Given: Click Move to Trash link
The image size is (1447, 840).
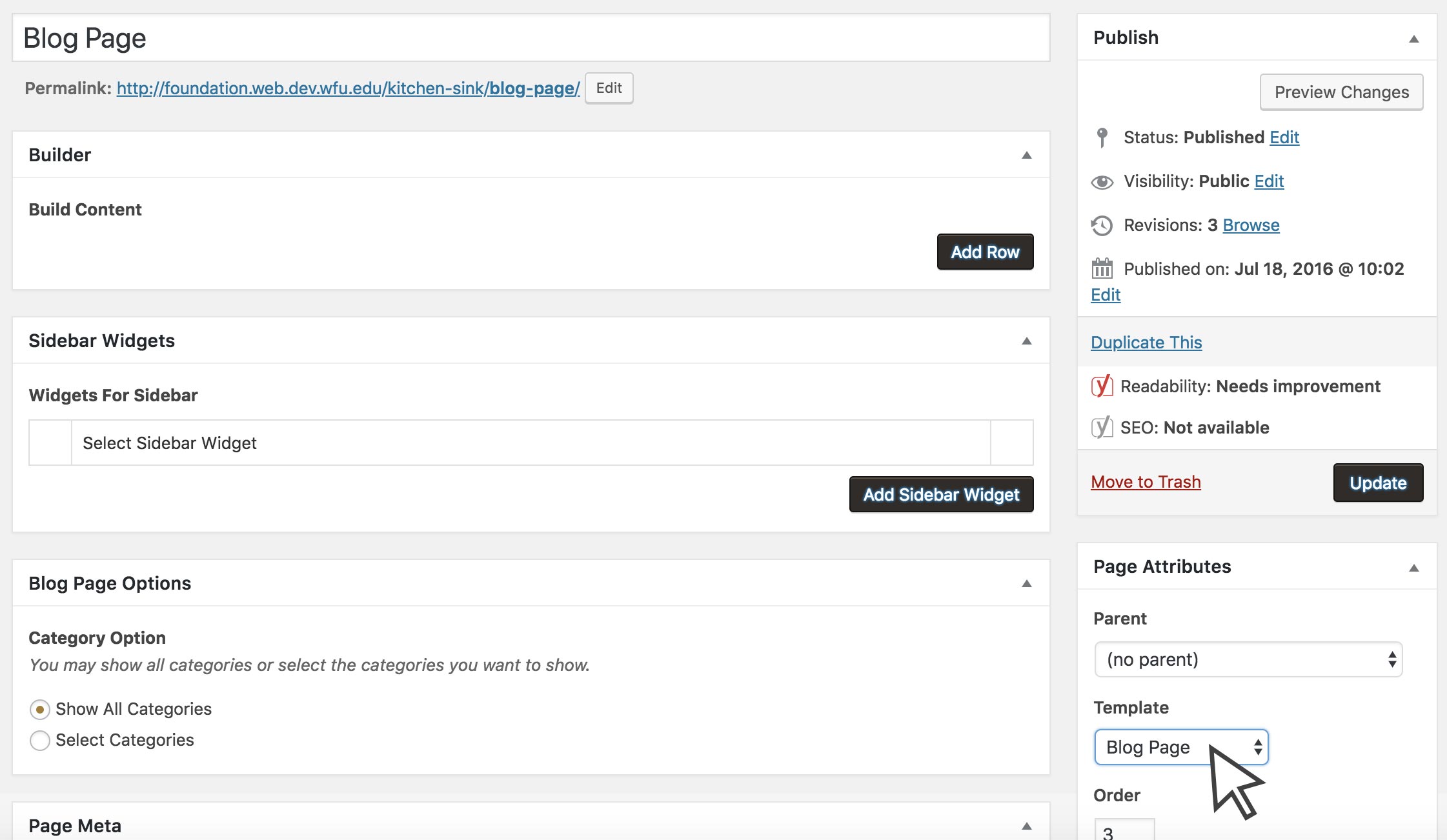Looking at the screenshot, I should (1146, 482).
